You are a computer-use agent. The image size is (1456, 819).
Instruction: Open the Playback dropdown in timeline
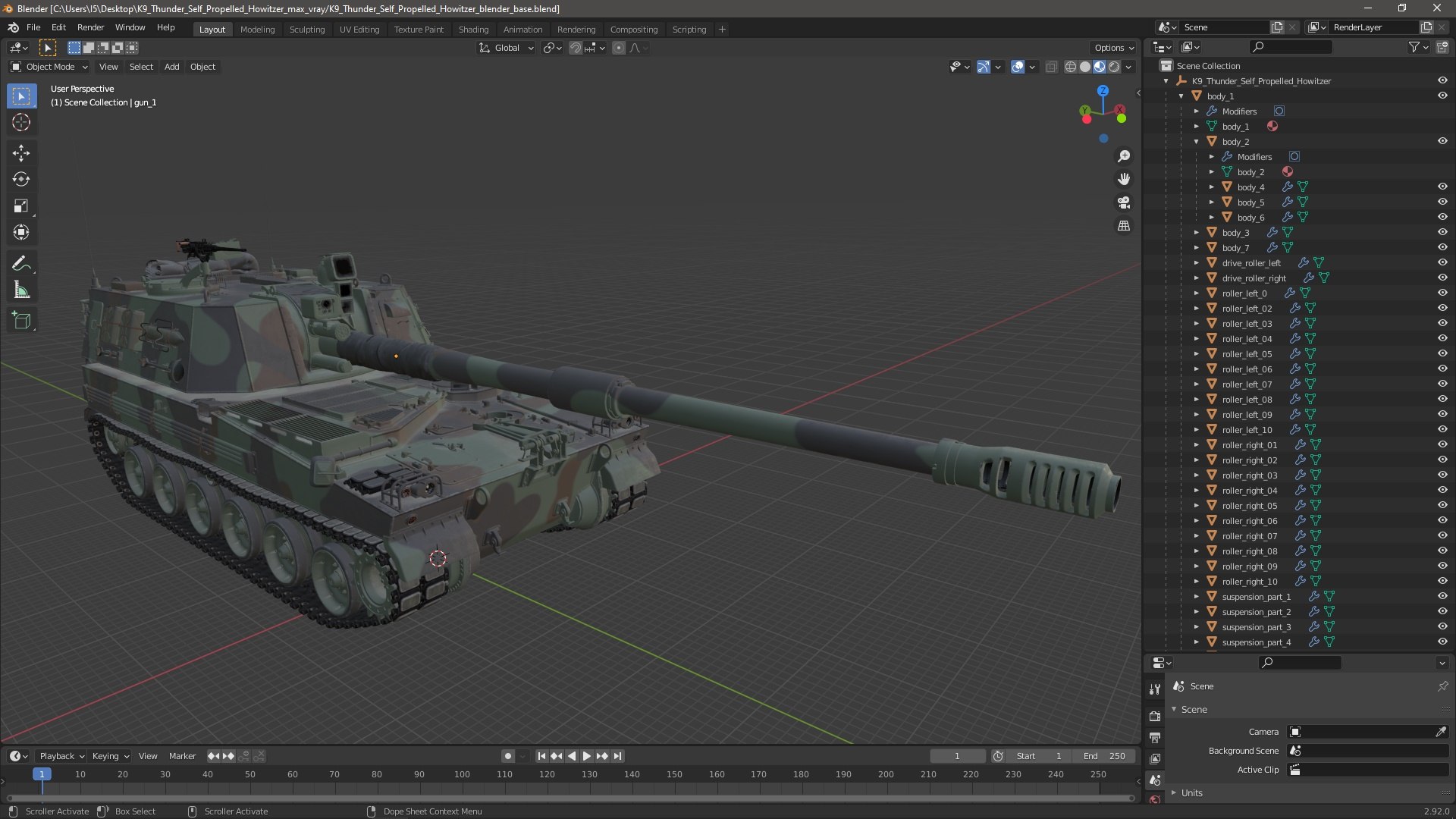click(61, 756)
